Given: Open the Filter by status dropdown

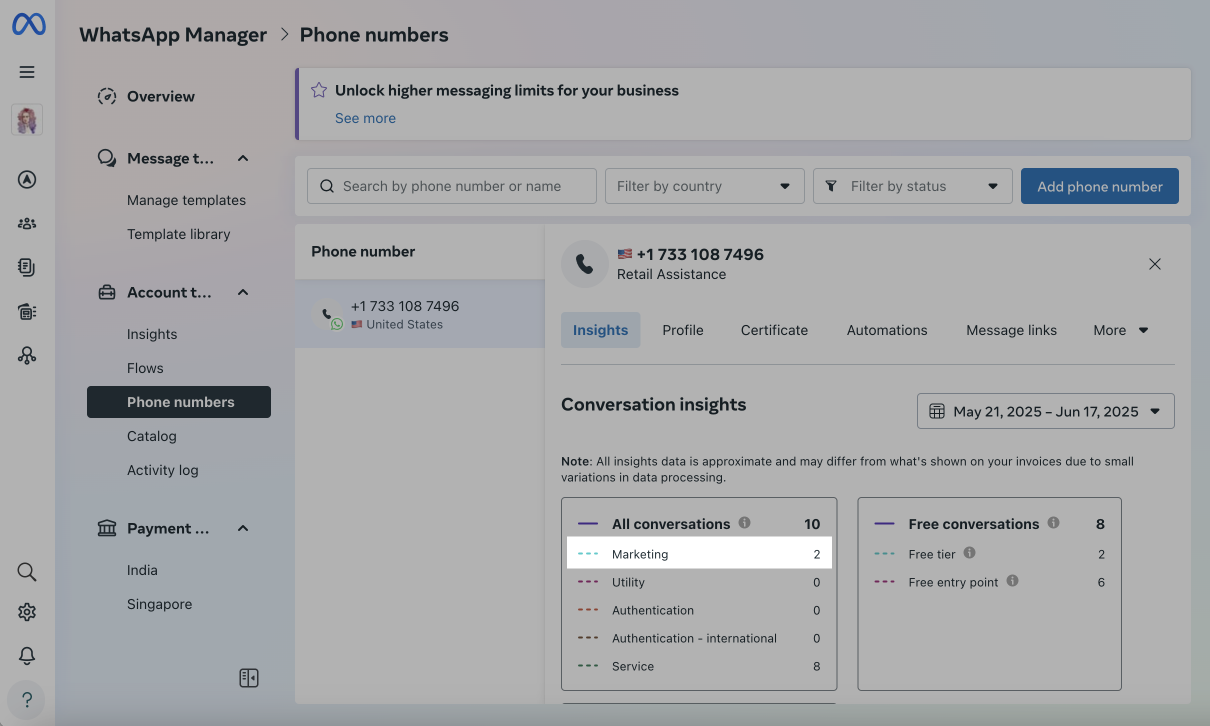Looking at the screenshot, I should coord(912,186).
